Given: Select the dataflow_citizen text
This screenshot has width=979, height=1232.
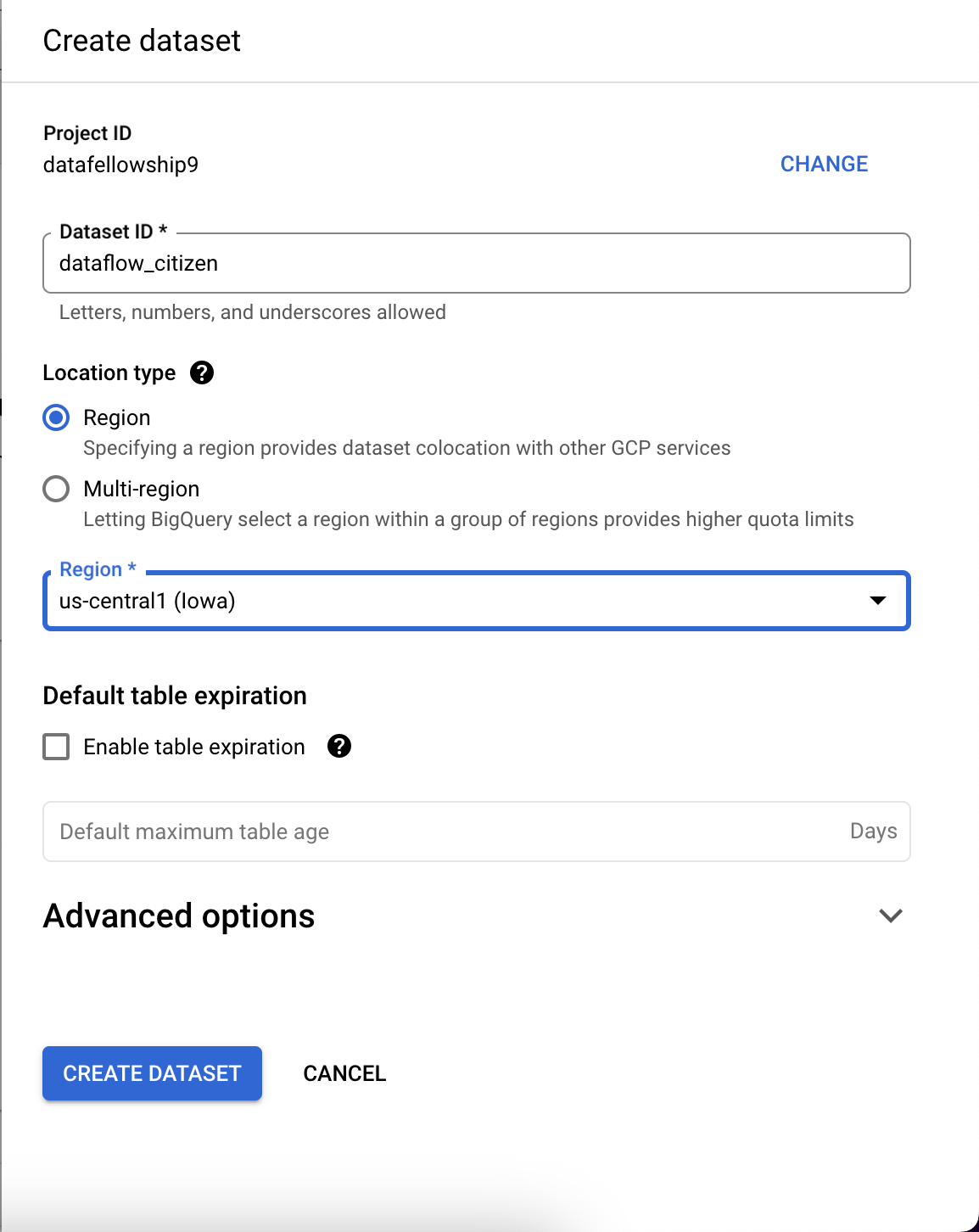Looking at the screenshot, I should [138, 263].
